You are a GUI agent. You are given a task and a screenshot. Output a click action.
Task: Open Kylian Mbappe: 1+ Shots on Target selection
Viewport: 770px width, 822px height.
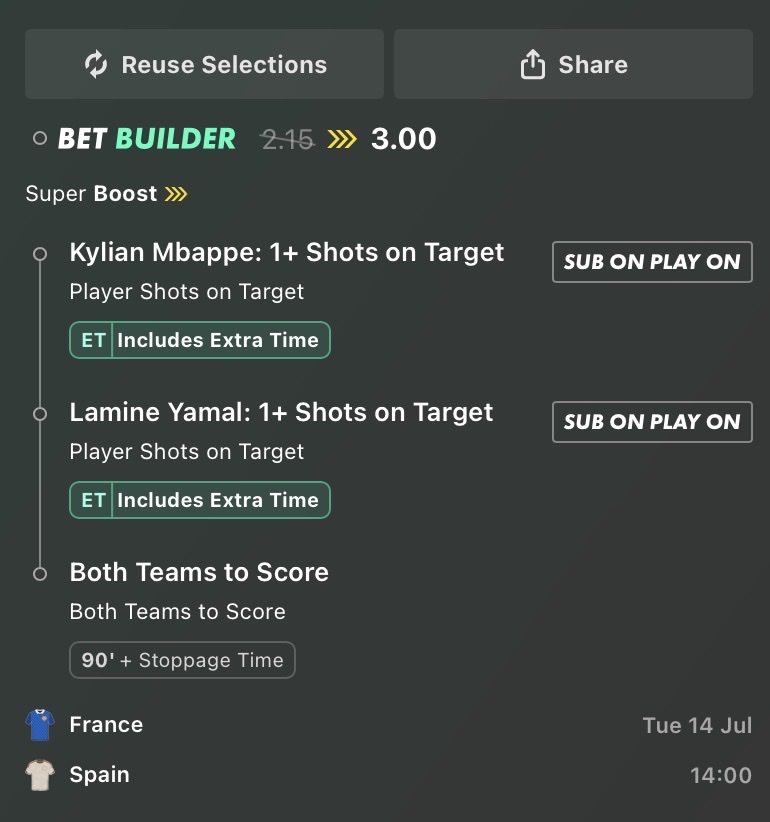pyautogui.click(x=287, y=253)
